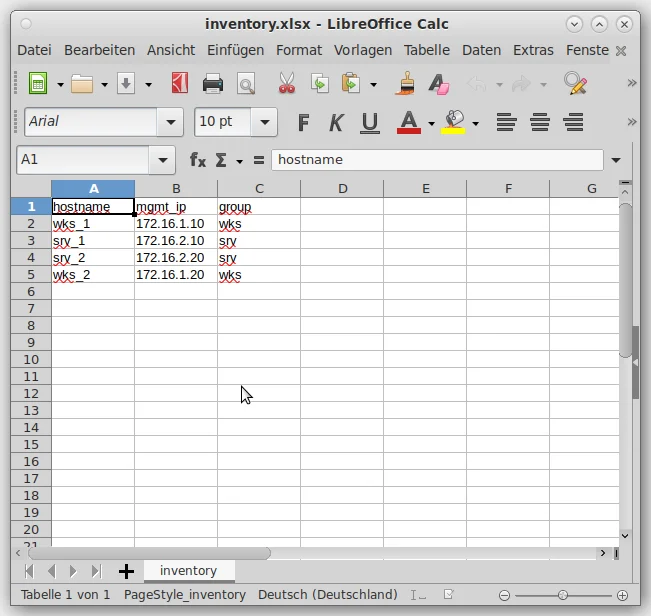
Task: Open the Format menu
Action: coord(299,50)
